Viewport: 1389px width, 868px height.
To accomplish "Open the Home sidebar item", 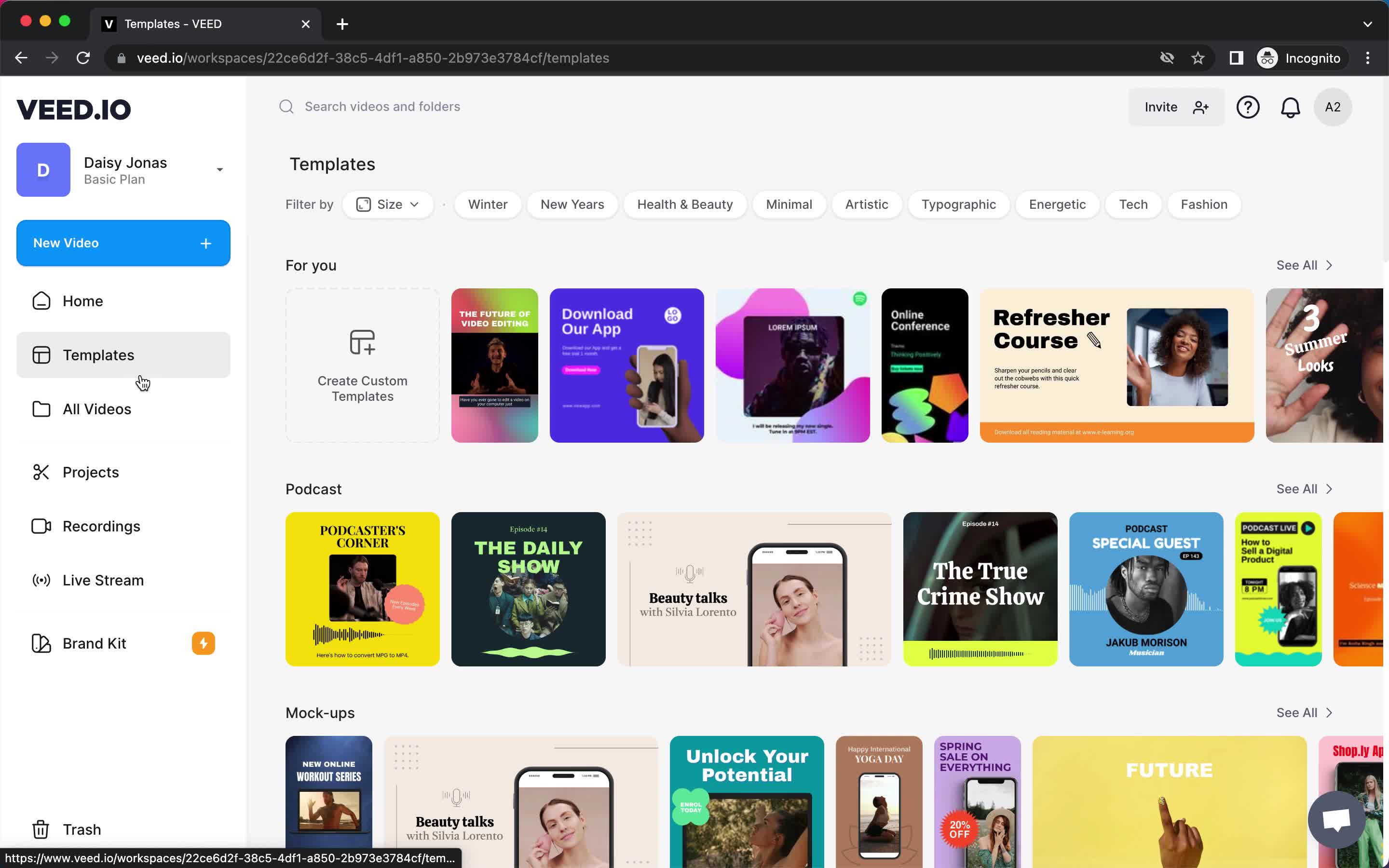I will [x=123, y=301].
